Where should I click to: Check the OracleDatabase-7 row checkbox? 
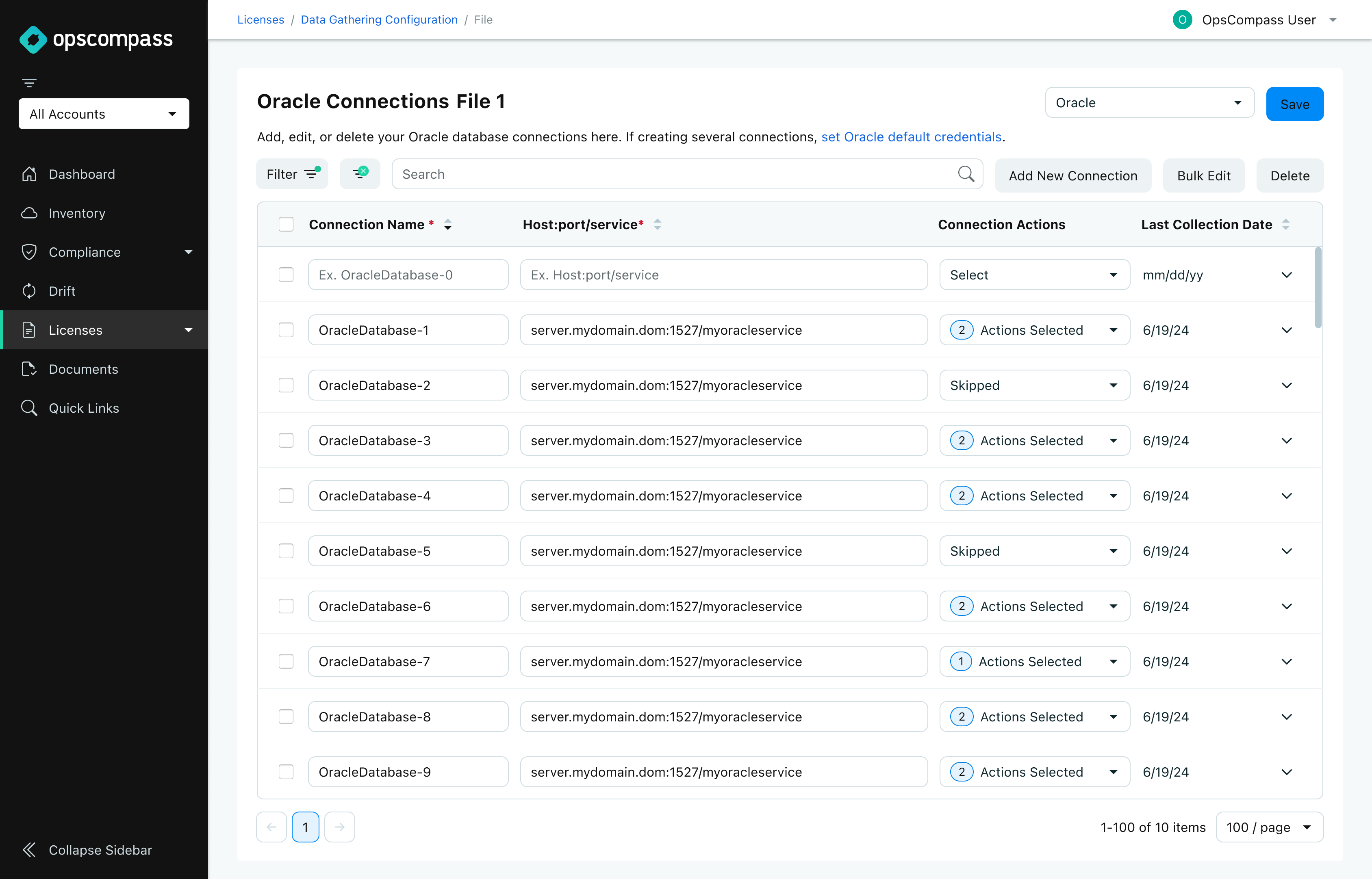[286, 661]
